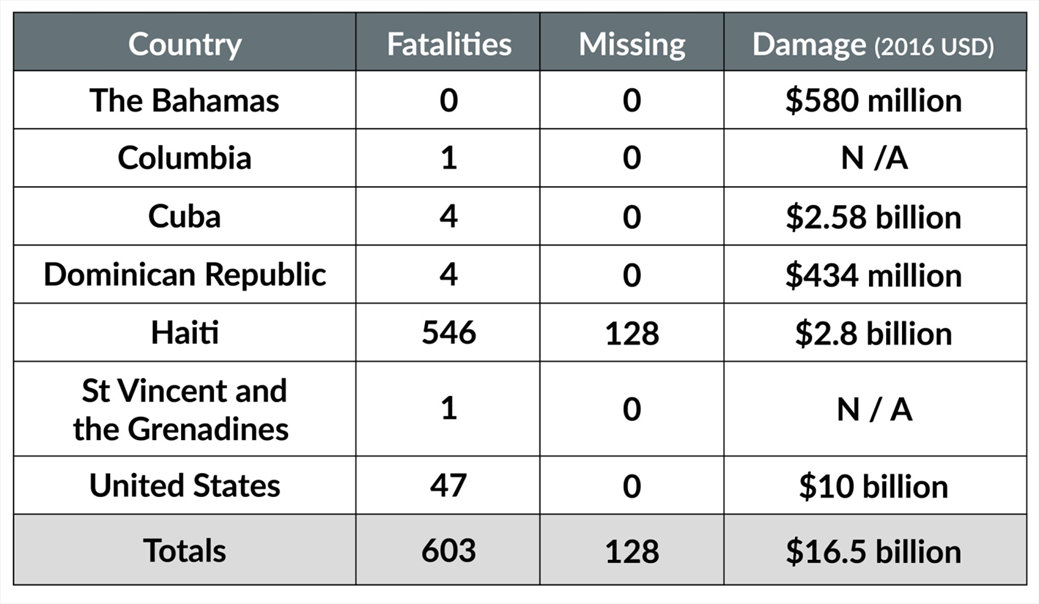Click the $434 million damage value
This screenshot has width=1039, height=604.
pyautogui.click(x=873, y=274)
